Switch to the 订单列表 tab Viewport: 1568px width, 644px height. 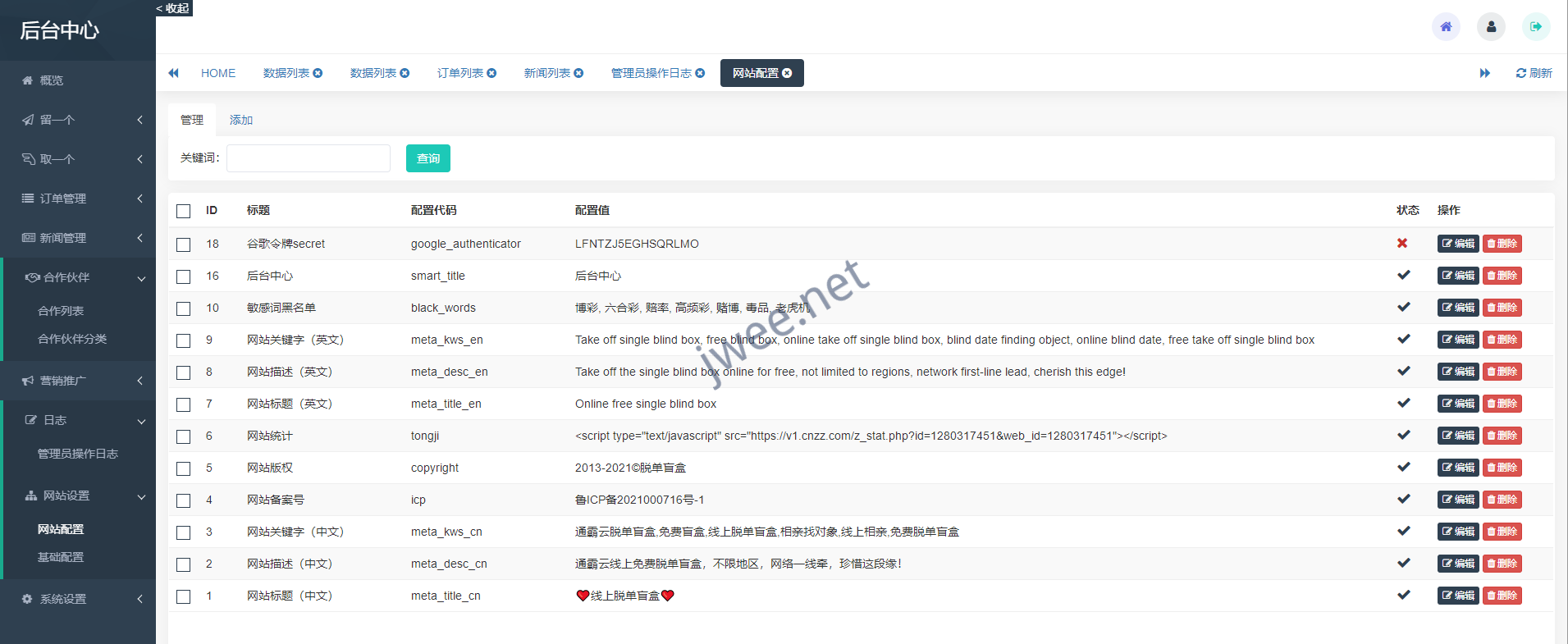point(460,73)
